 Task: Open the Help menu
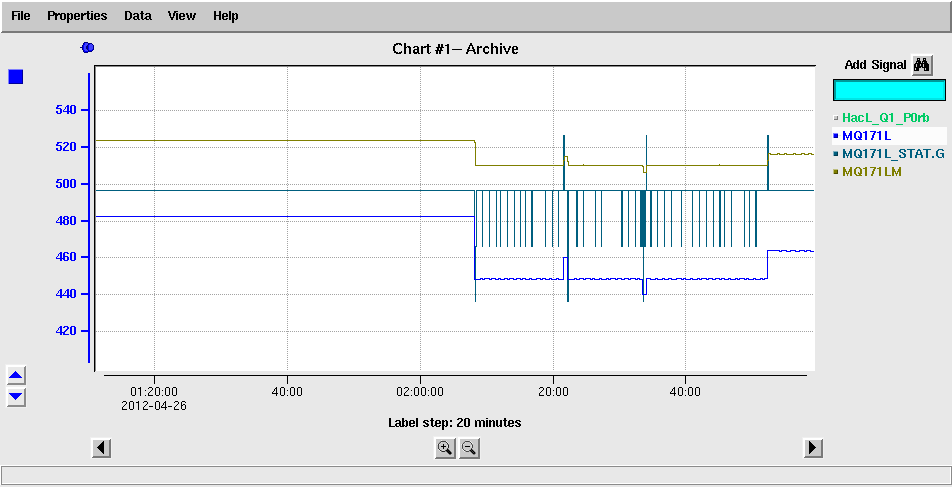pyautogui.click(x=225, y=16)
